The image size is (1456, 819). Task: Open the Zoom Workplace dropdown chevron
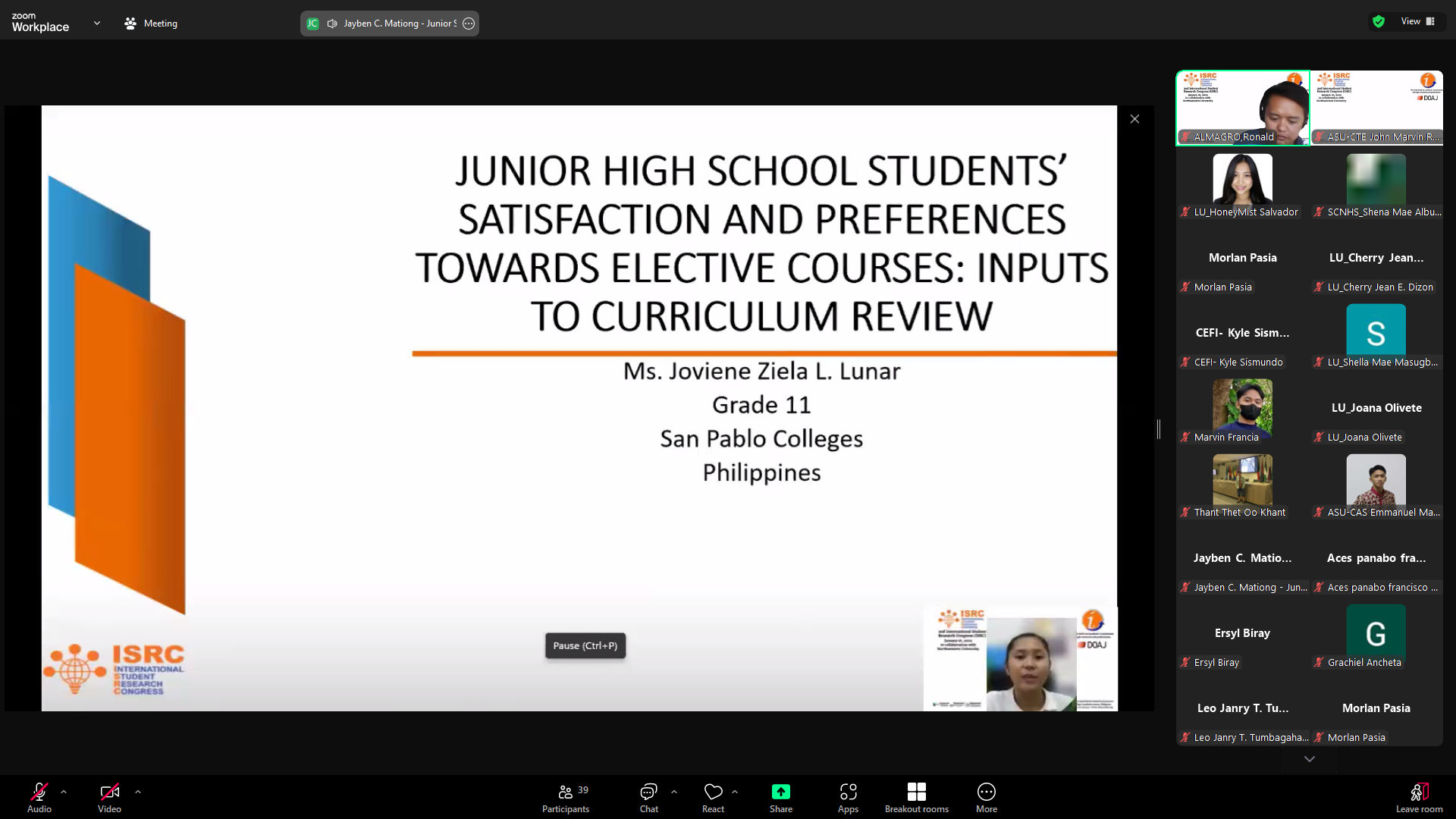(97, 24)
